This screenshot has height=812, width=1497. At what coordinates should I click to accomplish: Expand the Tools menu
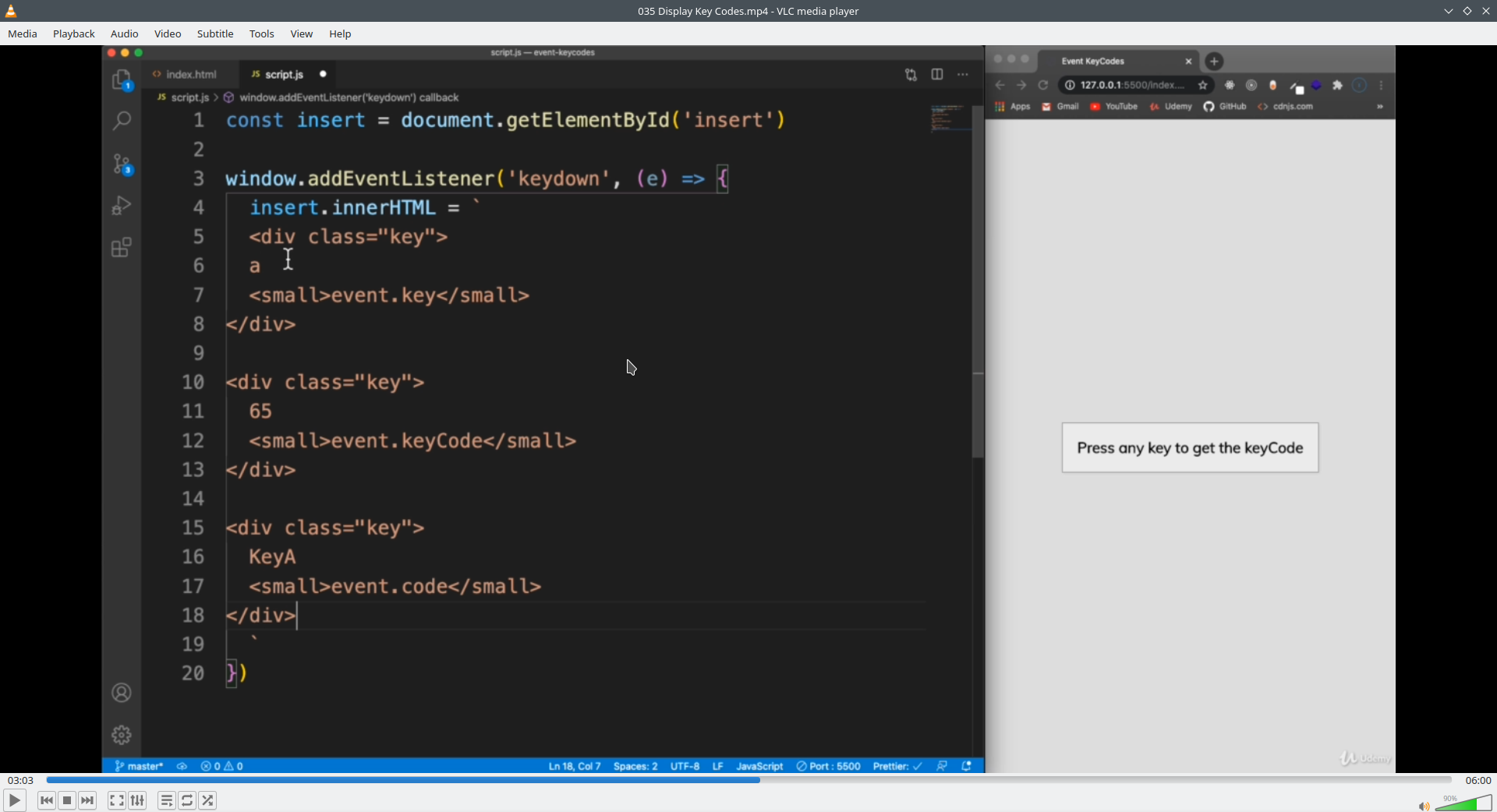(x=262, y=34)
